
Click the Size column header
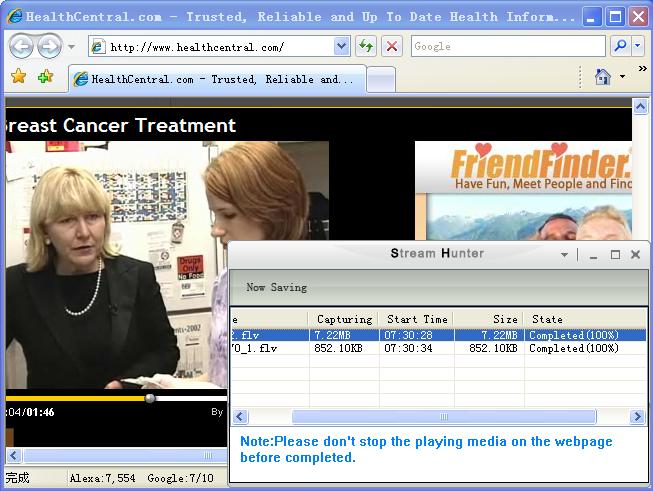(x=489, y=319)
